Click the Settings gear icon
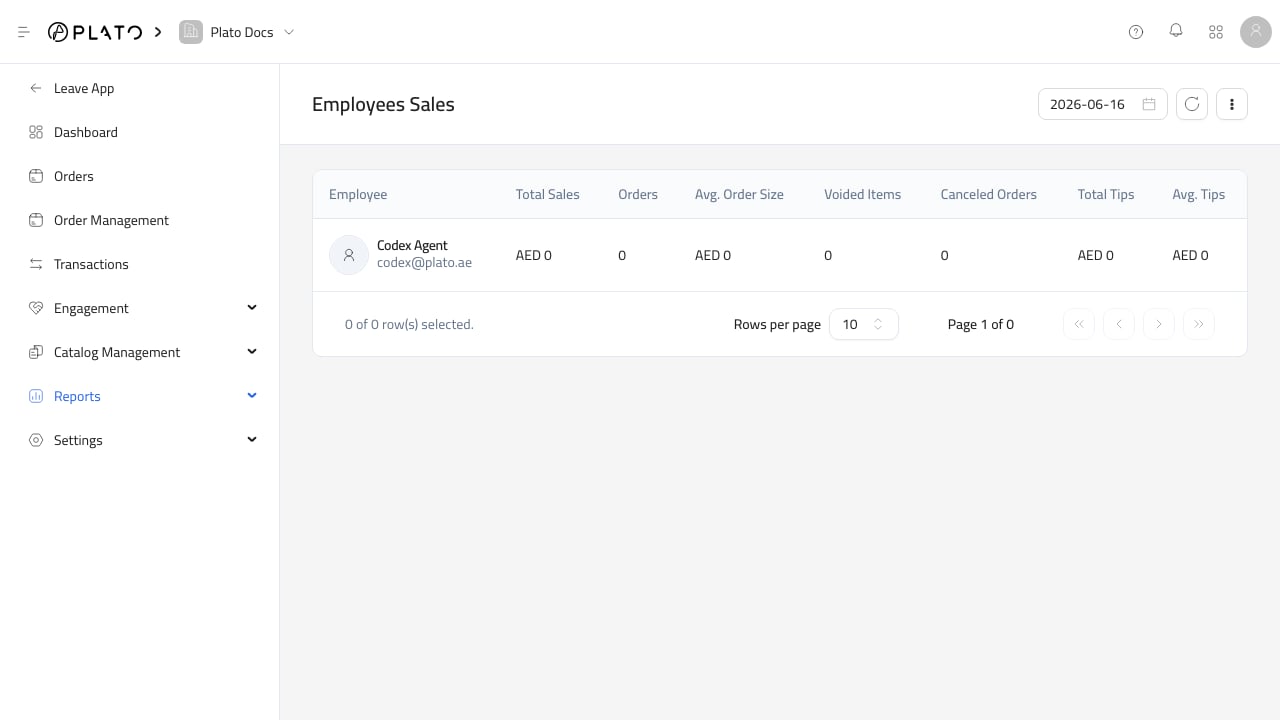Screen dimensions: 1280x720 [x=36, y=440]
